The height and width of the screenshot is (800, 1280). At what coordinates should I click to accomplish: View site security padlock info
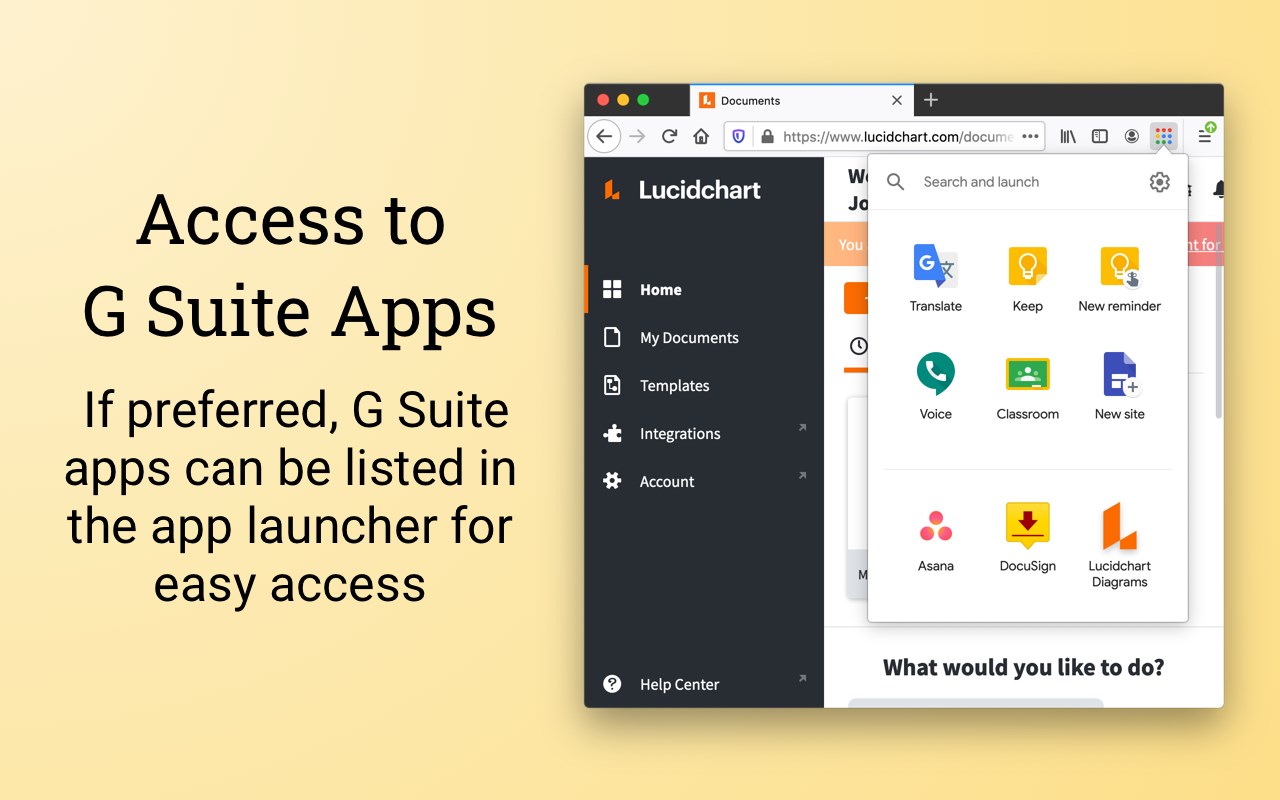click(x=767, y=136)
